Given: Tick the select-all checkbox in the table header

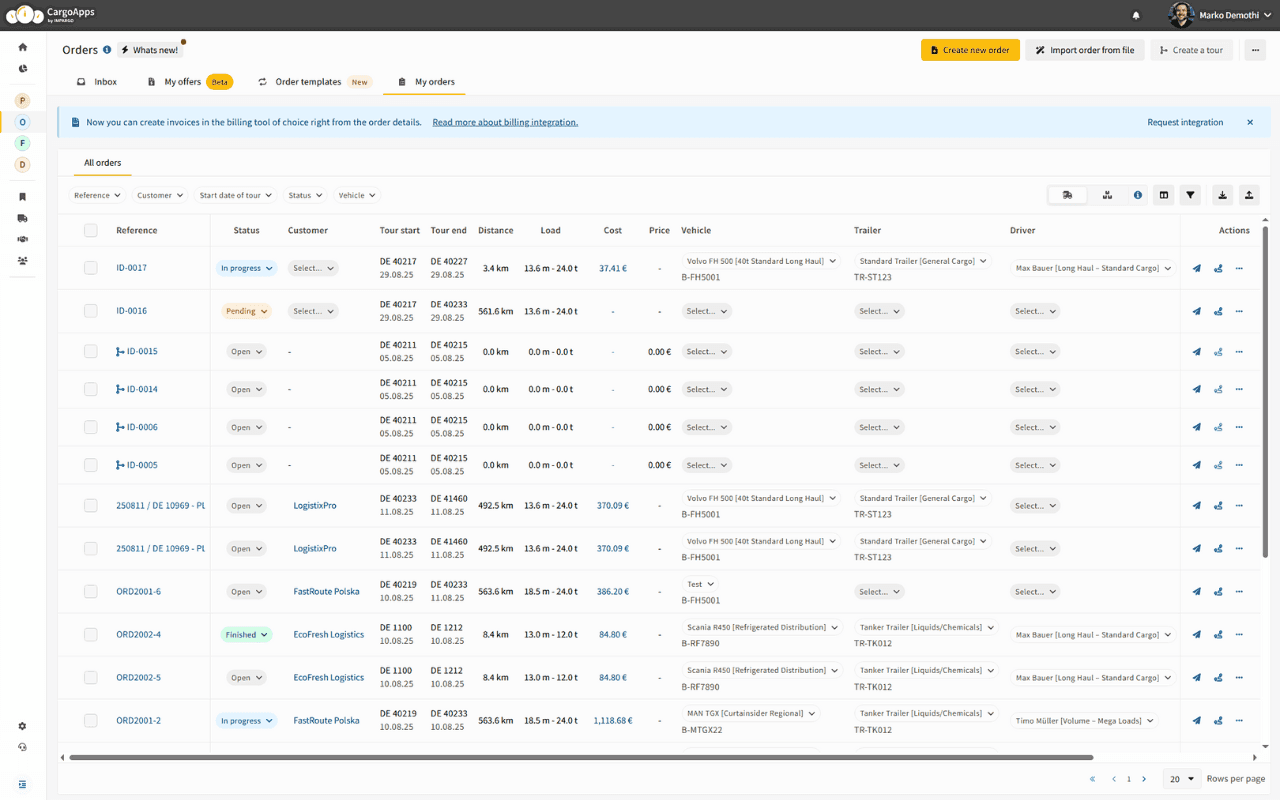Looking at the screenshot, I should point(91,230).
